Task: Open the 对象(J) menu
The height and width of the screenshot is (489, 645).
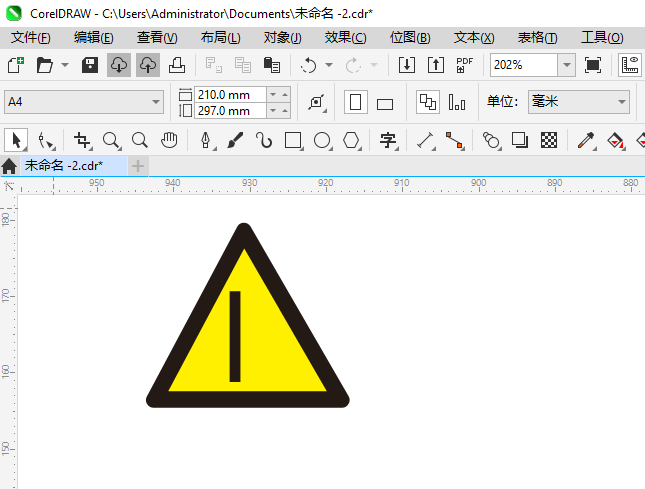Action: (283, 38)
